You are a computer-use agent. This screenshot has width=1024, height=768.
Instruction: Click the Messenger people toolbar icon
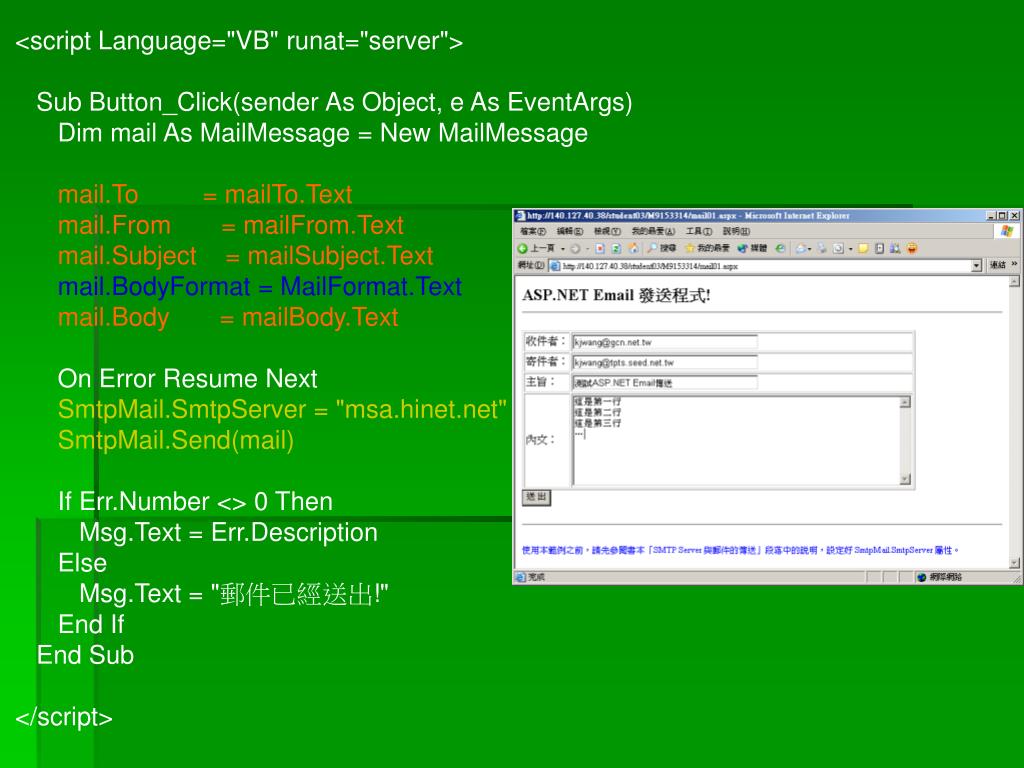pos(895,249)
